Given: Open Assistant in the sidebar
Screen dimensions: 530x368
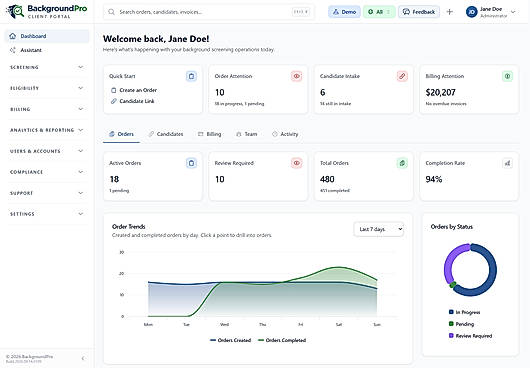Looking at the screenshot, I should [x=47, y=50].
